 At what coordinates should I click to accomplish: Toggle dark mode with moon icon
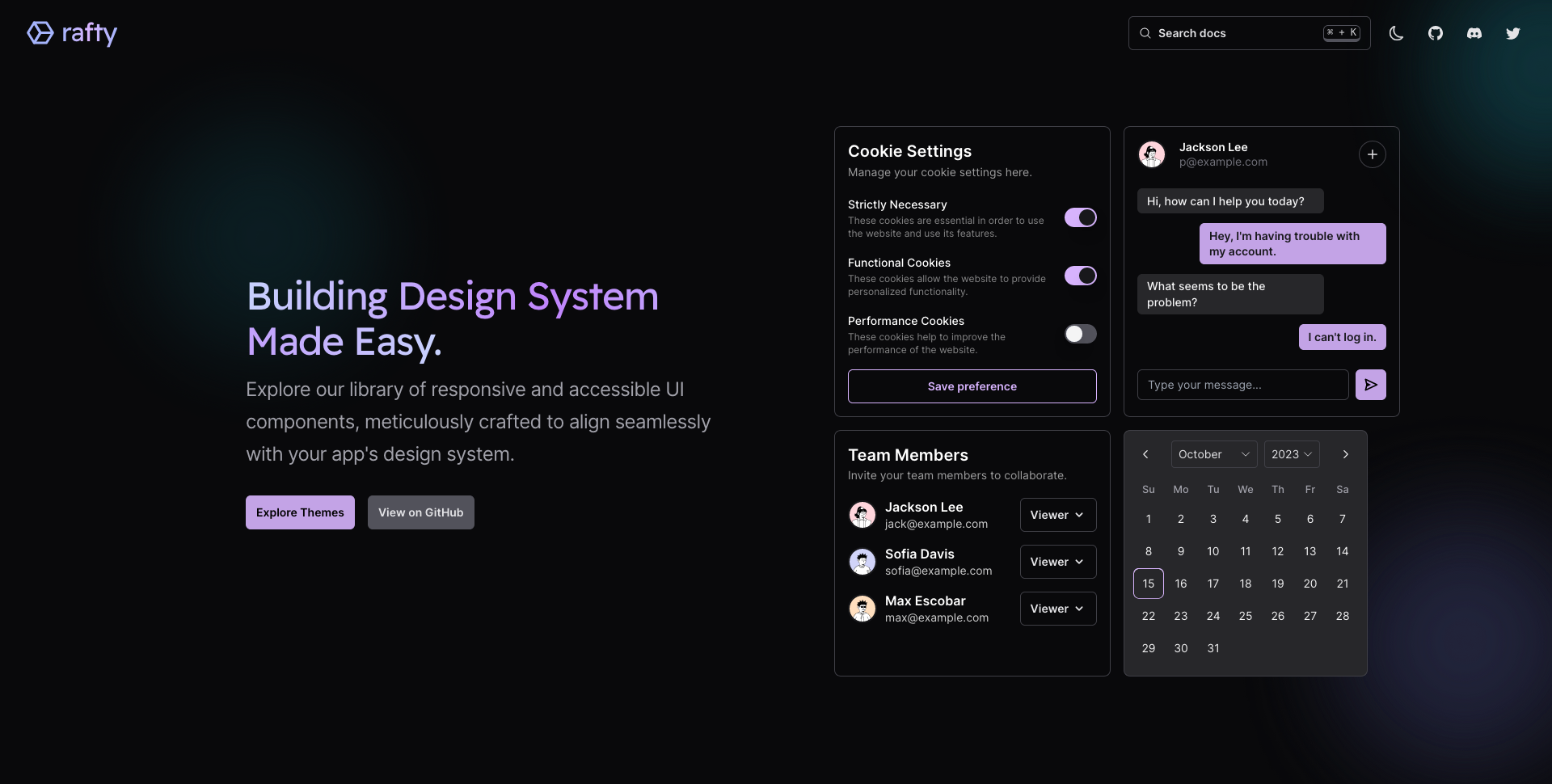click(x=1396, y=33)
